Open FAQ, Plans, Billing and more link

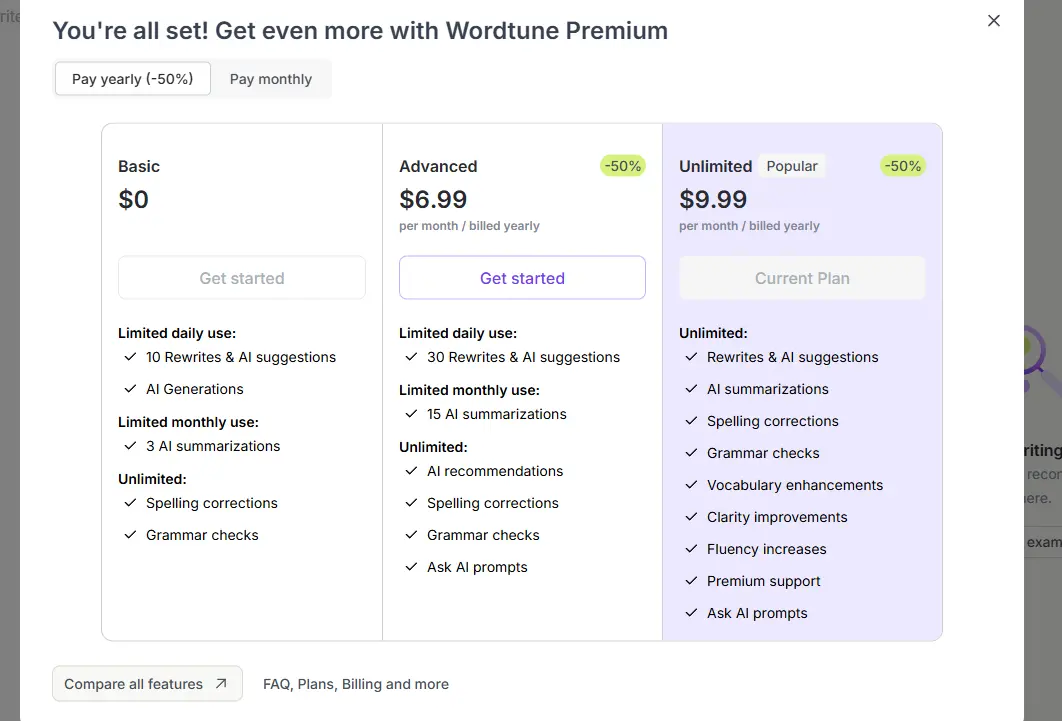[356, 684]
